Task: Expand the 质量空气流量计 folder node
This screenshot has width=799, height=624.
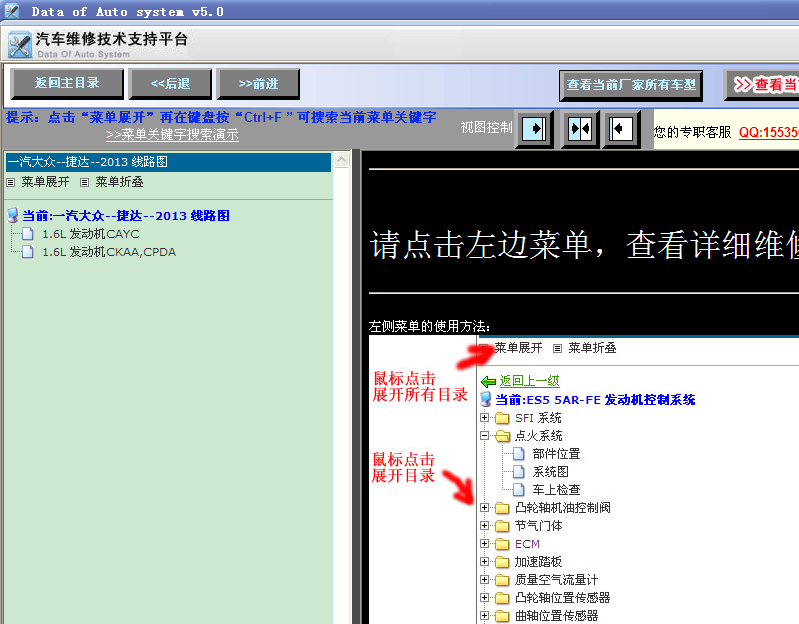Action: coord(485,580)
